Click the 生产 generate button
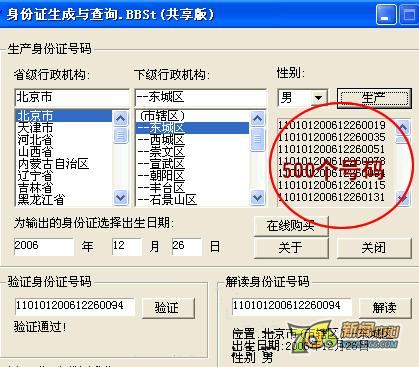This screenshot has height=367, width=419. pyautogui.click(x=374, y=98)
